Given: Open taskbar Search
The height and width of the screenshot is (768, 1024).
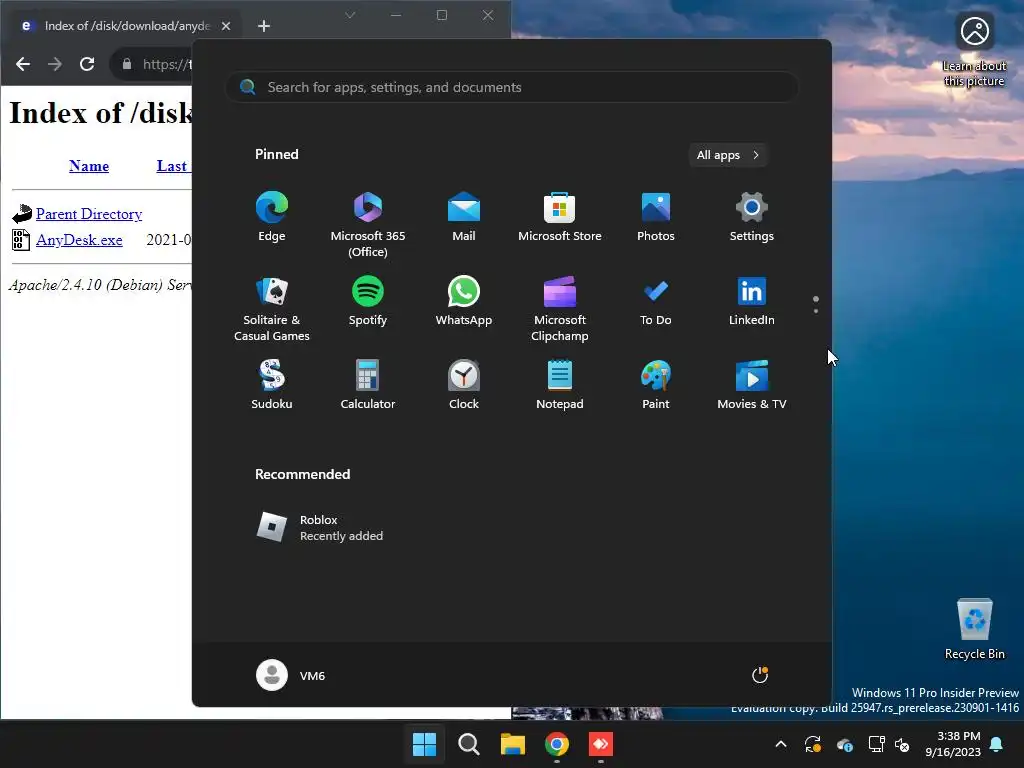Looking at the screenshot, I should pyautogui.click(x=468, y=744).
